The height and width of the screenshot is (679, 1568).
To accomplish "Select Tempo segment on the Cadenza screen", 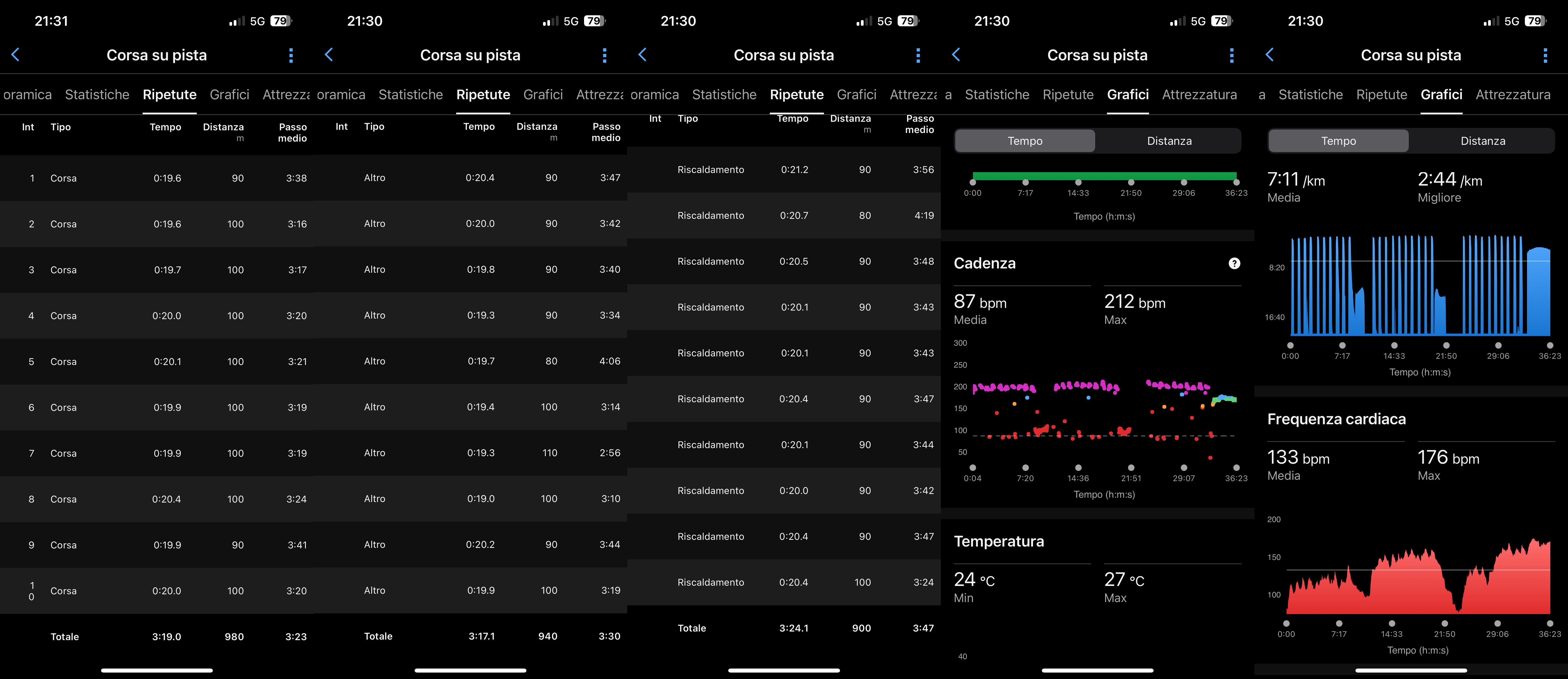I will pos(1025,141).
